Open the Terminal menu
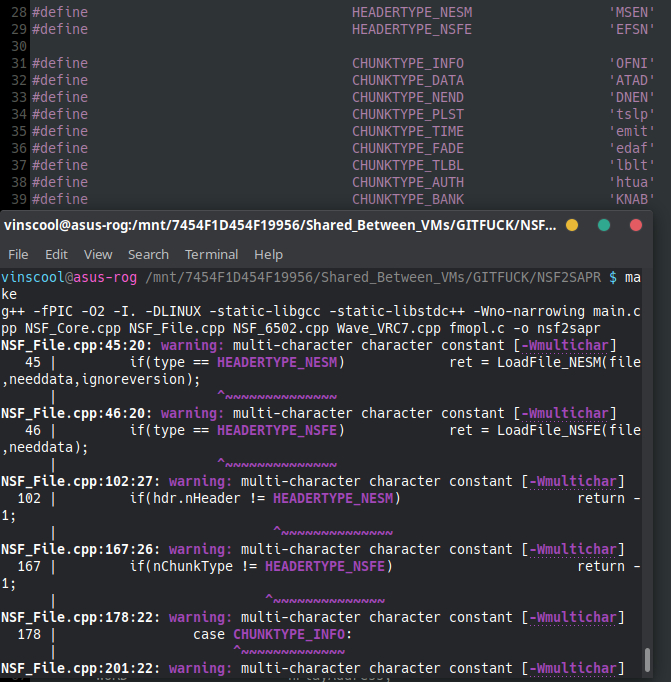The width and height of the screenshot is (671, 682). (x=211, y=254)
